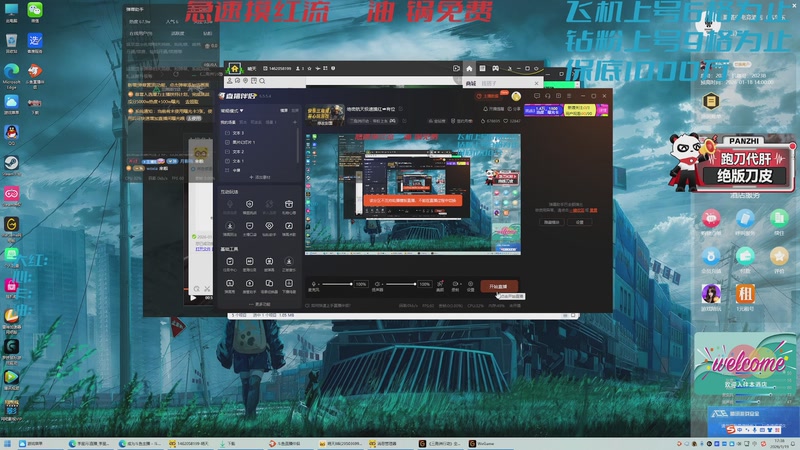Click the play button in the left video player
800x450 pixels.
(193, 298)
